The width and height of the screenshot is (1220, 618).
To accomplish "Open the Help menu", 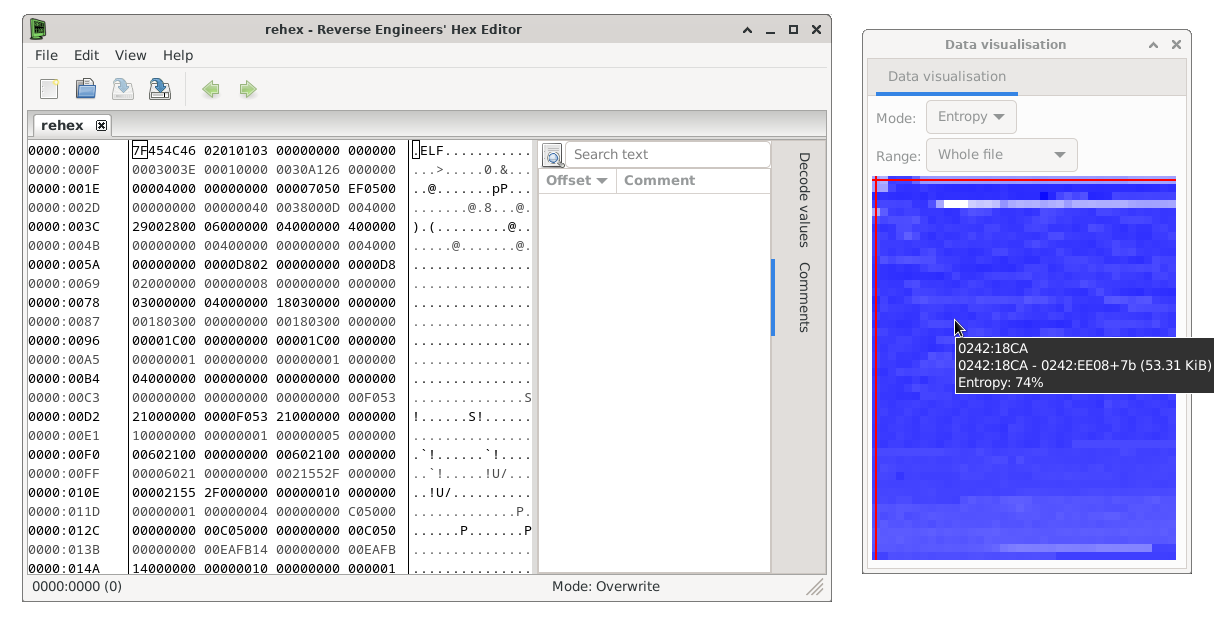I will click(x=178, y=55).
